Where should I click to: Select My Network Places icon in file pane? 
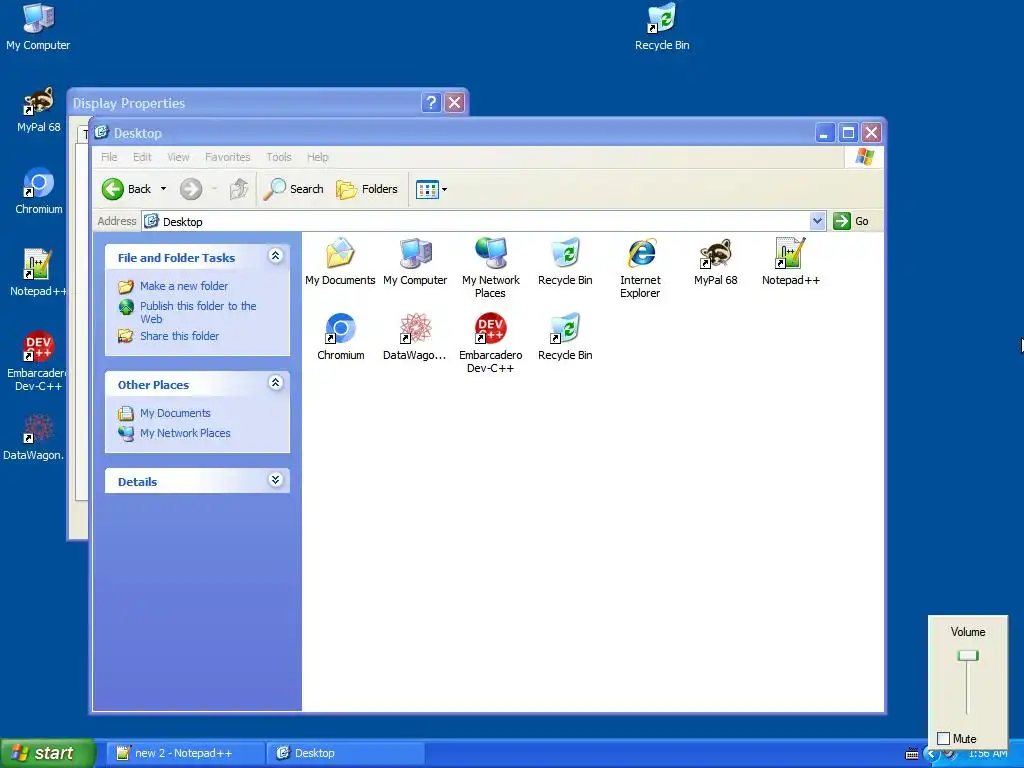[490, 268]
